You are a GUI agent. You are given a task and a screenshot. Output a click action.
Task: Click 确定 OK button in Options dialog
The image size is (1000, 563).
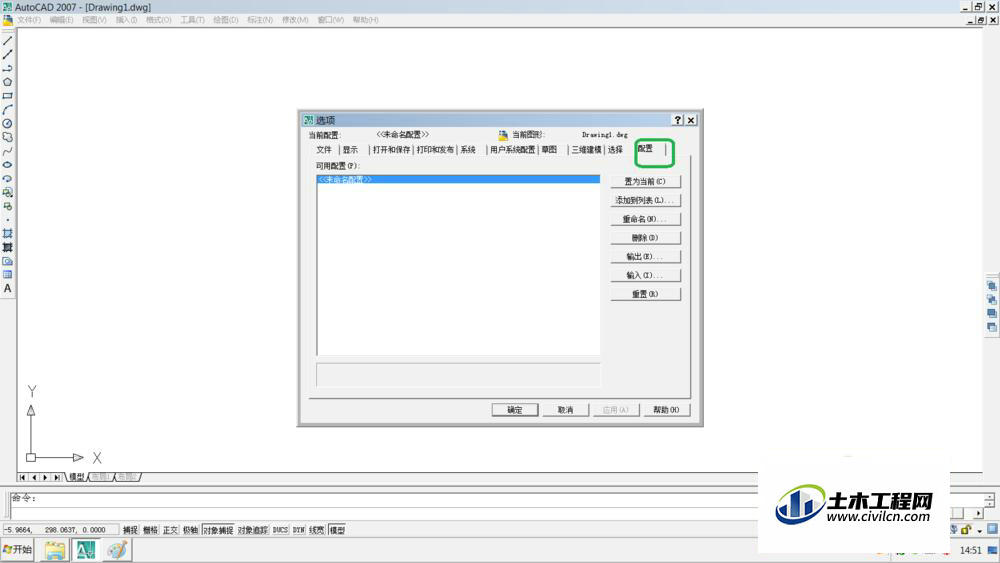click(515, 410)
